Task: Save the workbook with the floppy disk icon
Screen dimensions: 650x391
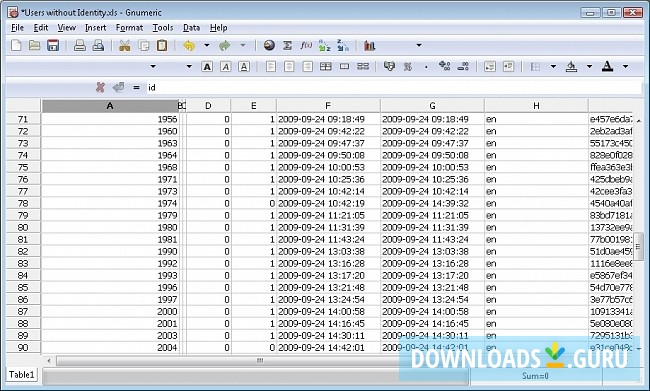Action: [x=53, y=45]
